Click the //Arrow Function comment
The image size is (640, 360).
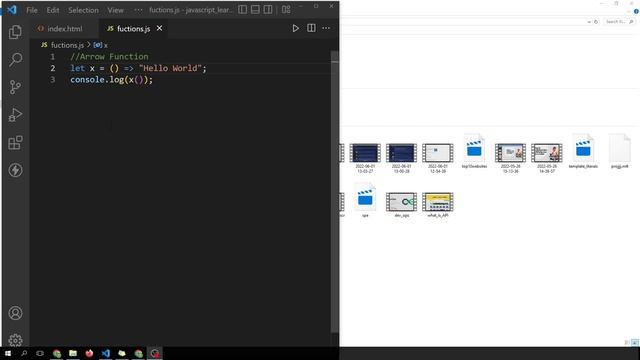tap(109, 57)
